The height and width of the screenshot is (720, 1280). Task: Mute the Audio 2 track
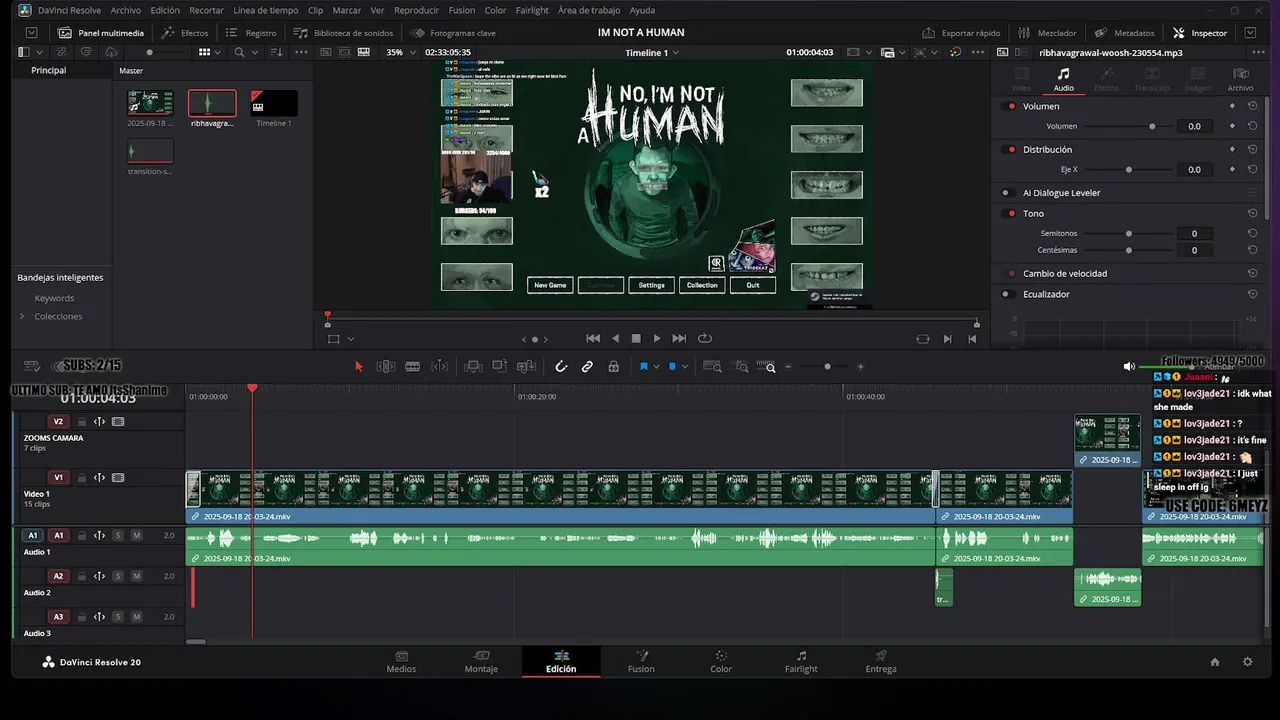point(136,576)
